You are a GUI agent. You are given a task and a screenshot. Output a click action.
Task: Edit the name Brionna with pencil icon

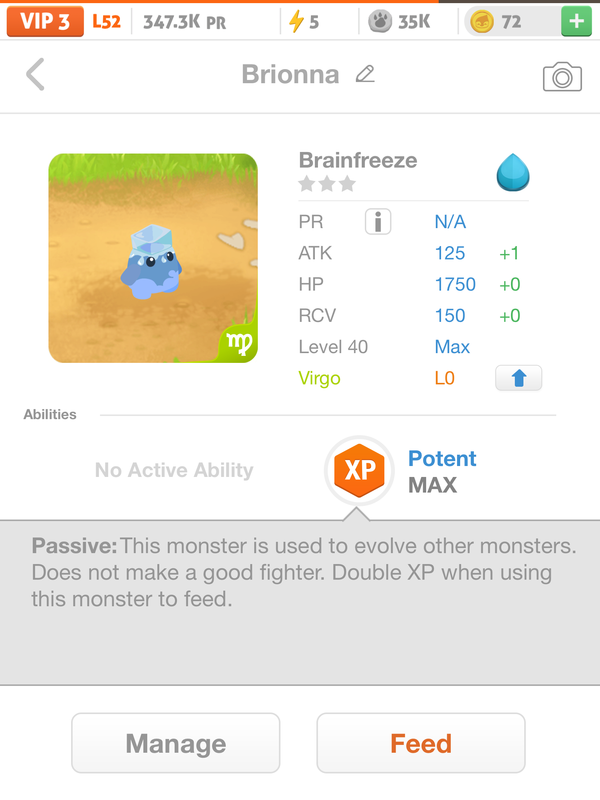tap(365, 74)
